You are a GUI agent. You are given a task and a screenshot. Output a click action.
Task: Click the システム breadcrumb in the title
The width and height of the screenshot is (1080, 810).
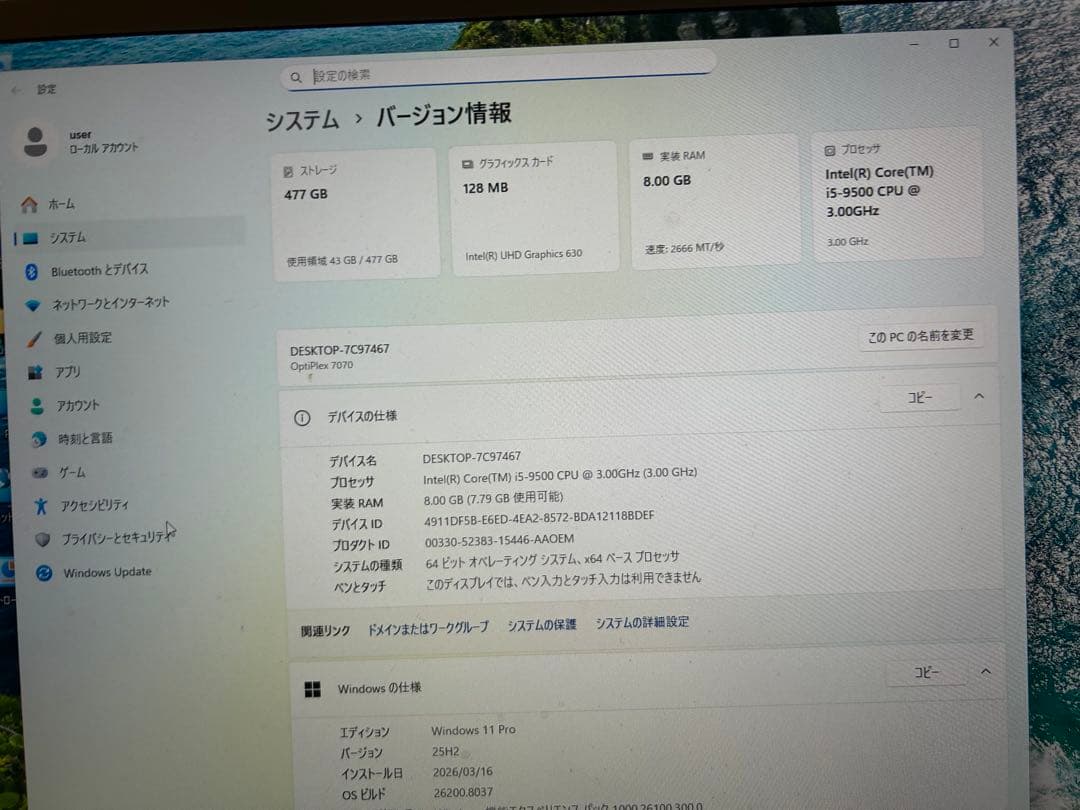tap(302, 121)
